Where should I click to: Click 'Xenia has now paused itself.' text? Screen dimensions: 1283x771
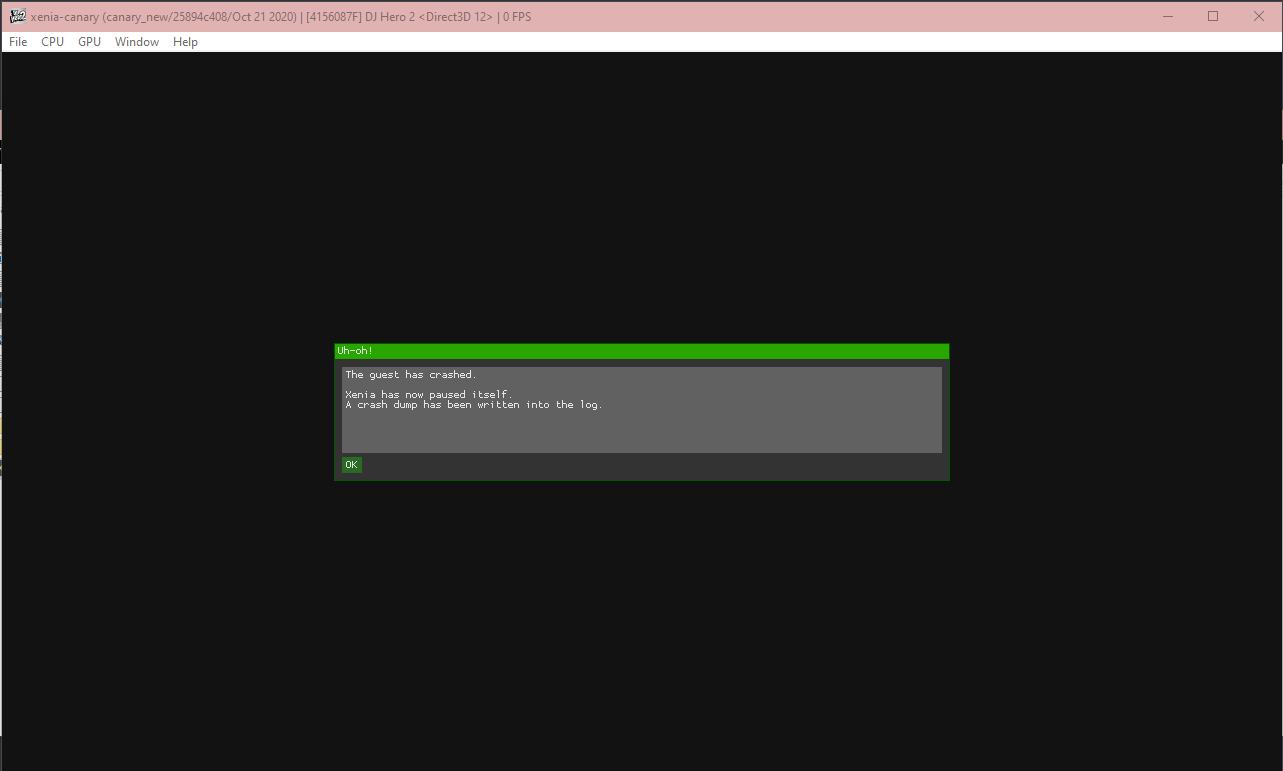tap(428, 395)
